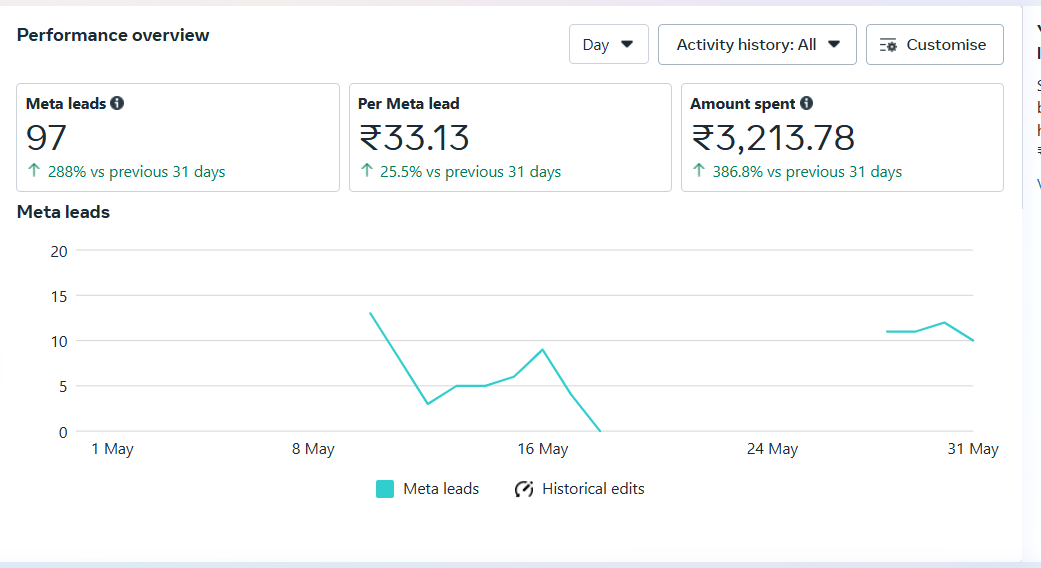Click the 31 May chart data point
1041x568 pixels.
973,340
